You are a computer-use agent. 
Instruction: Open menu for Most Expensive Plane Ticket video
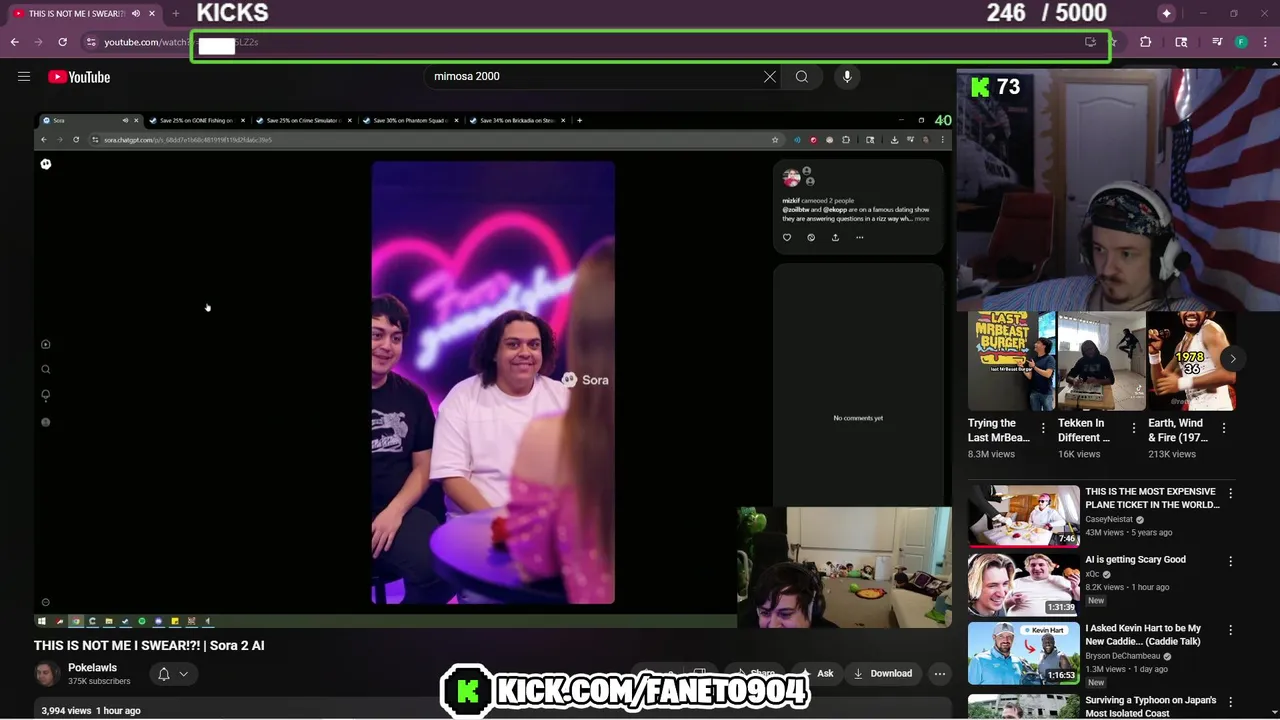pos(1230,493)
